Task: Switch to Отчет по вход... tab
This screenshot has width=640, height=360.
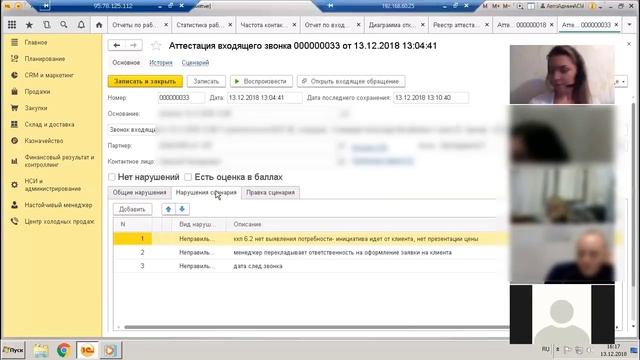Action: pyautogui.click(x=327, y=25)
